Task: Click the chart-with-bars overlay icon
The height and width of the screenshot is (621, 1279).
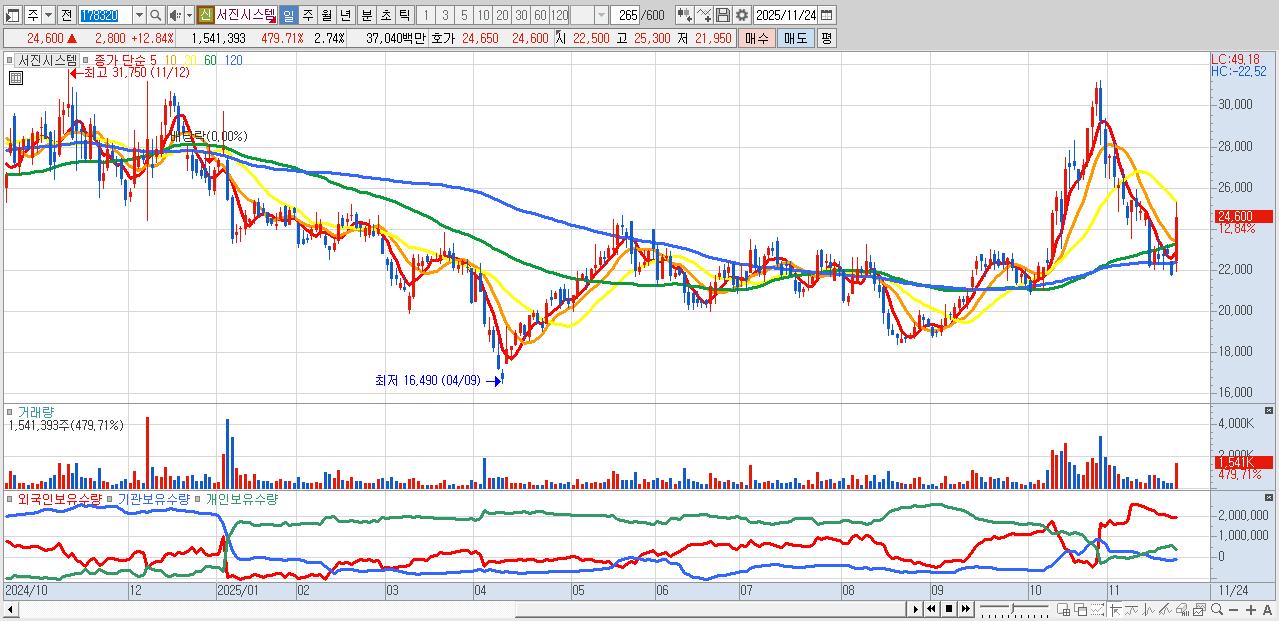Action: pyautogui.click(x=1182, y=609)
